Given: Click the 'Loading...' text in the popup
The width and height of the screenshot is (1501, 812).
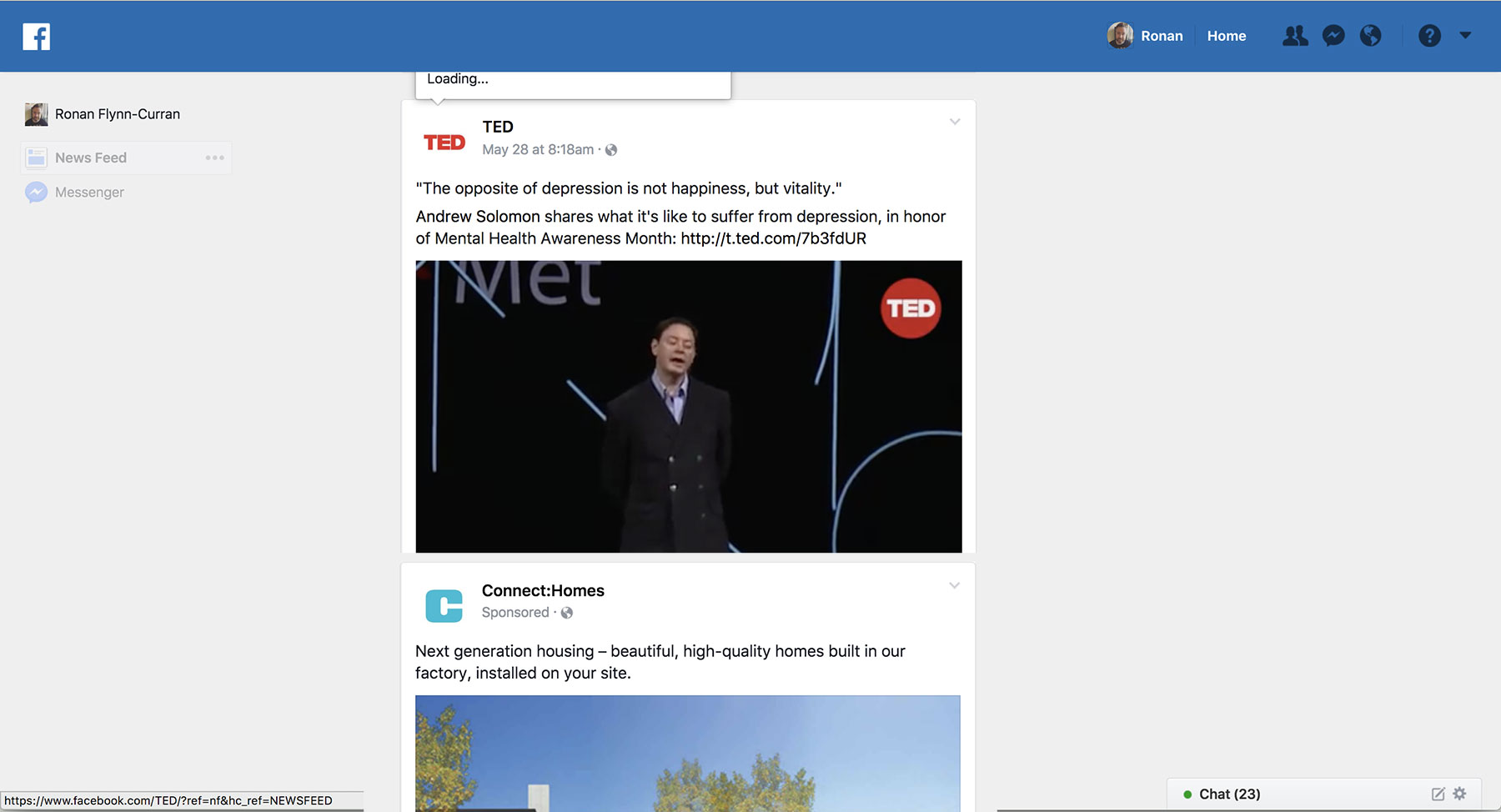Looking at the screenshot, I should [458, 79].
